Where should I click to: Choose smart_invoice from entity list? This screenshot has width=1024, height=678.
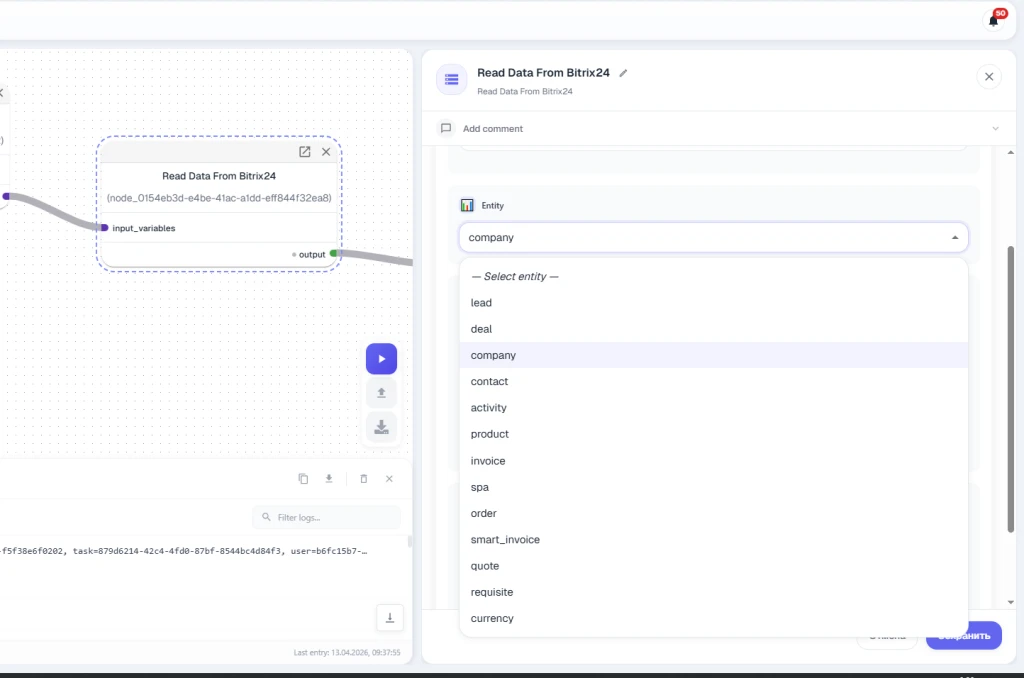tap(713, 540)
